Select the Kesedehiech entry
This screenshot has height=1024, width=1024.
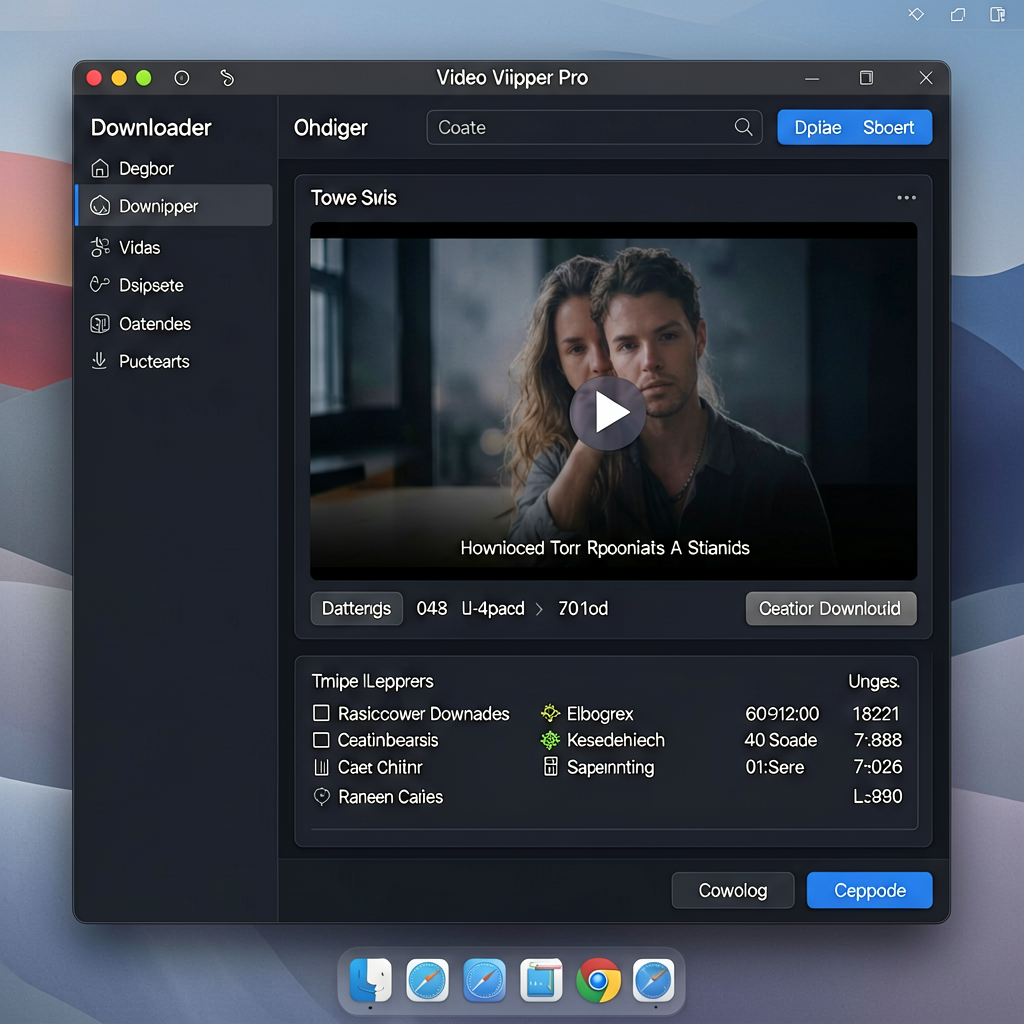[x=616, y=740]
